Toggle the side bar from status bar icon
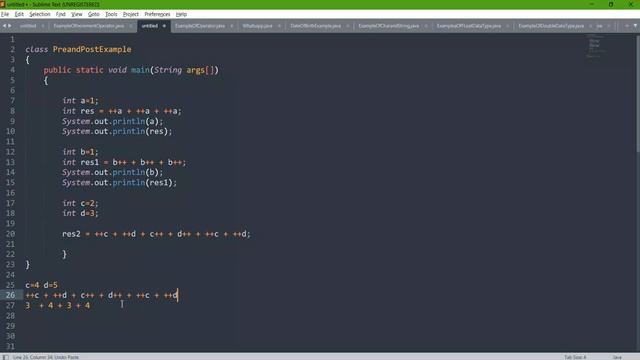Viewport: 640px width, 360px height. (5, 357)
